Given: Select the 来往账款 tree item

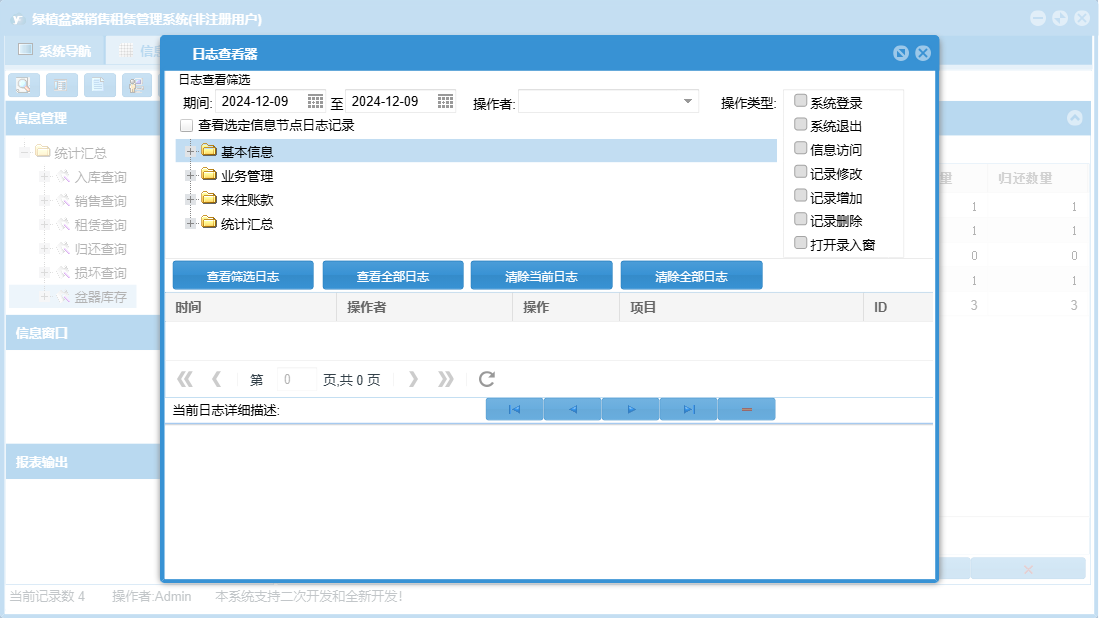Looking at the screenshot, I should pos(246,200).
